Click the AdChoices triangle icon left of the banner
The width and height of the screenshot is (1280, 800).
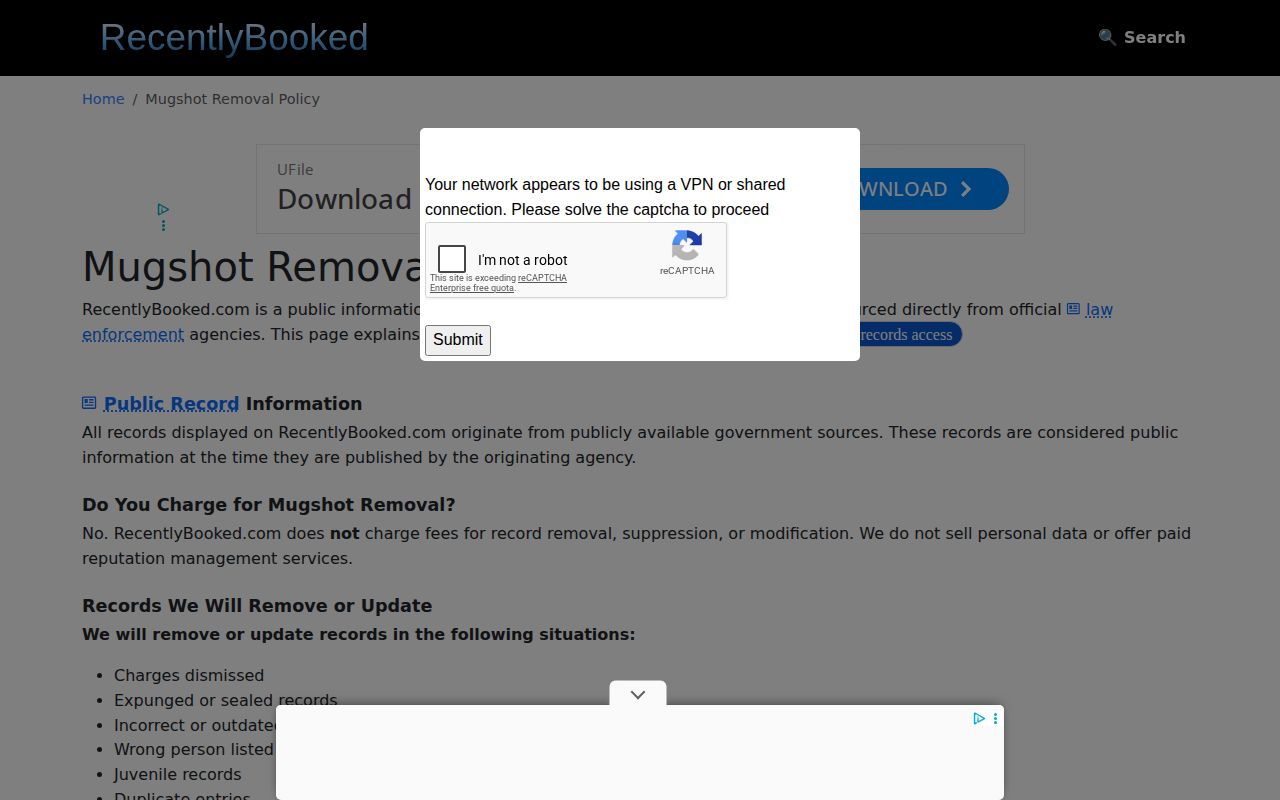163,209
